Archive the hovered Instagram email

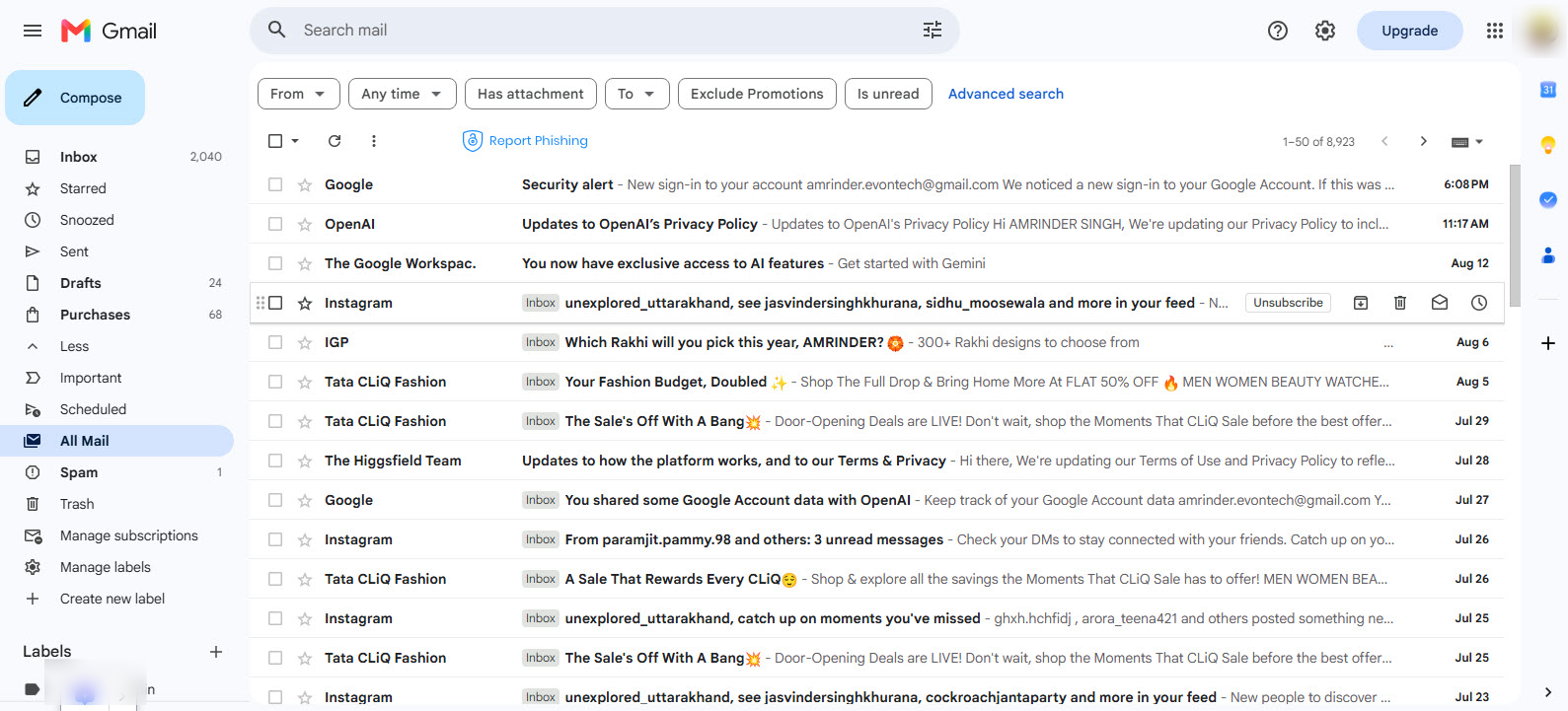click(1361, 303)
